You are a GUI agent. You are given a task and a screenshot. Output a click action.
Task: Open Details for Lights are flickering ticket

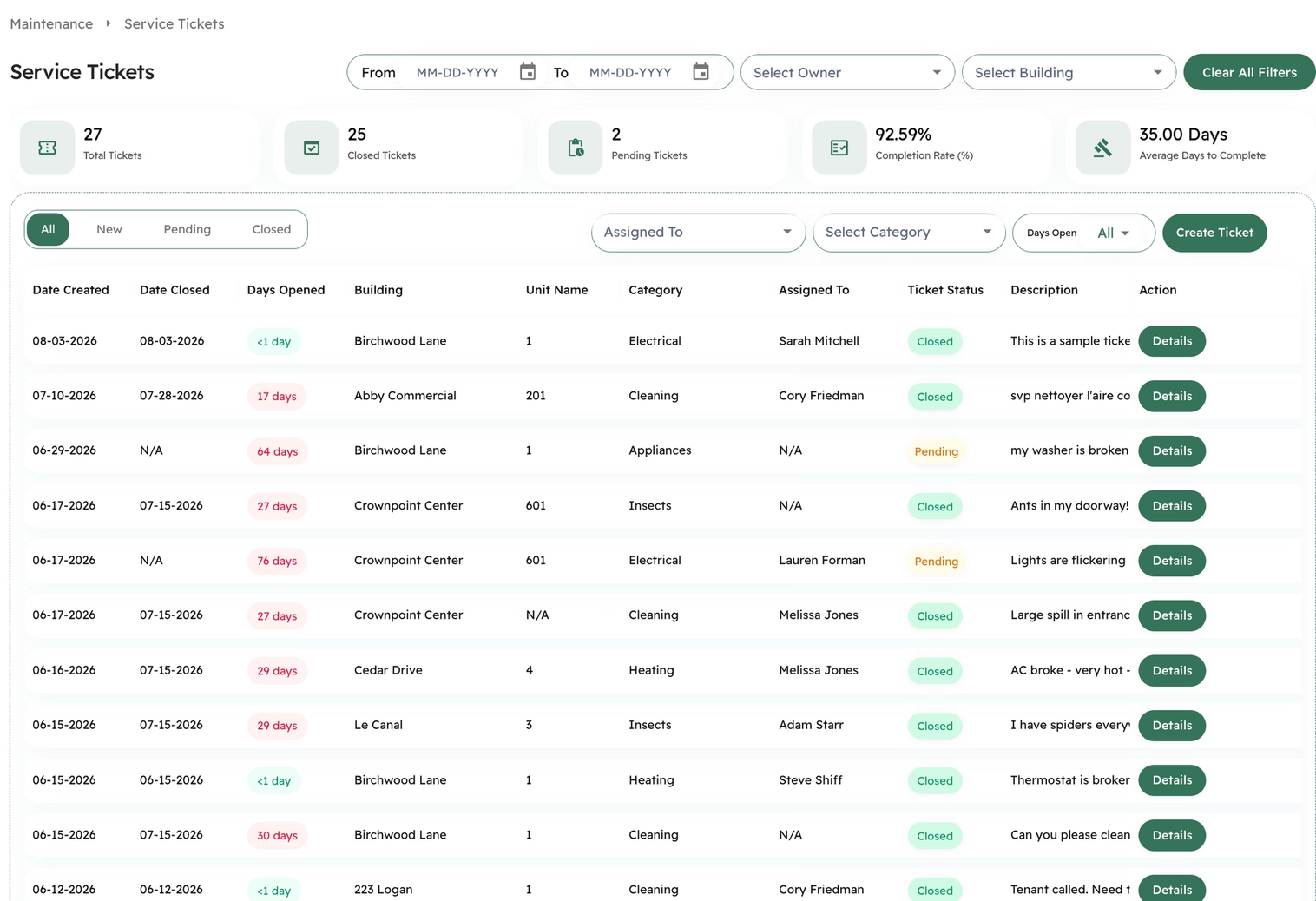1172,561
